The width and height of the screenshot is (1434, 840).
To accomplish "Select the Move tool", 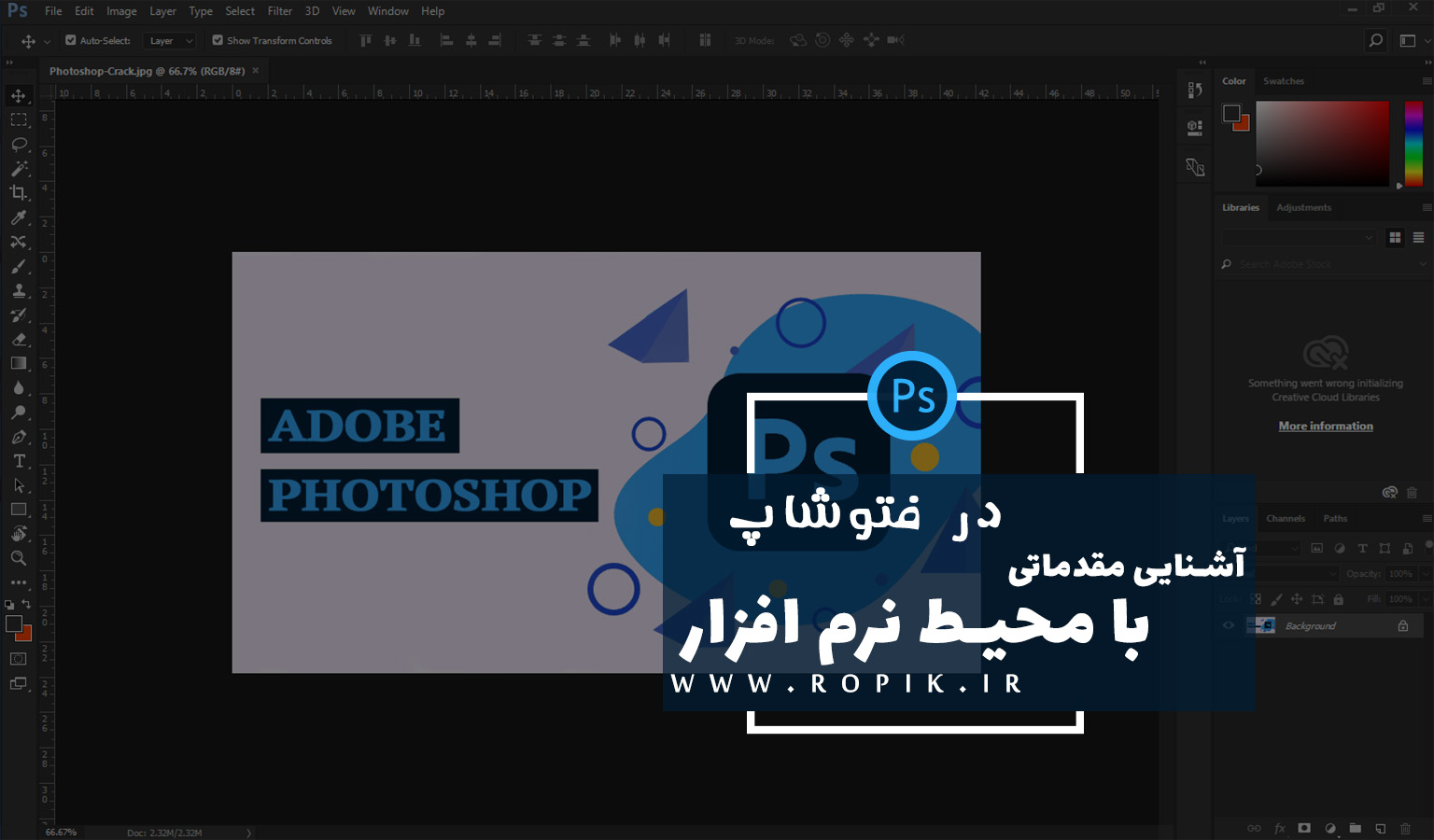I will coord(19,96).
